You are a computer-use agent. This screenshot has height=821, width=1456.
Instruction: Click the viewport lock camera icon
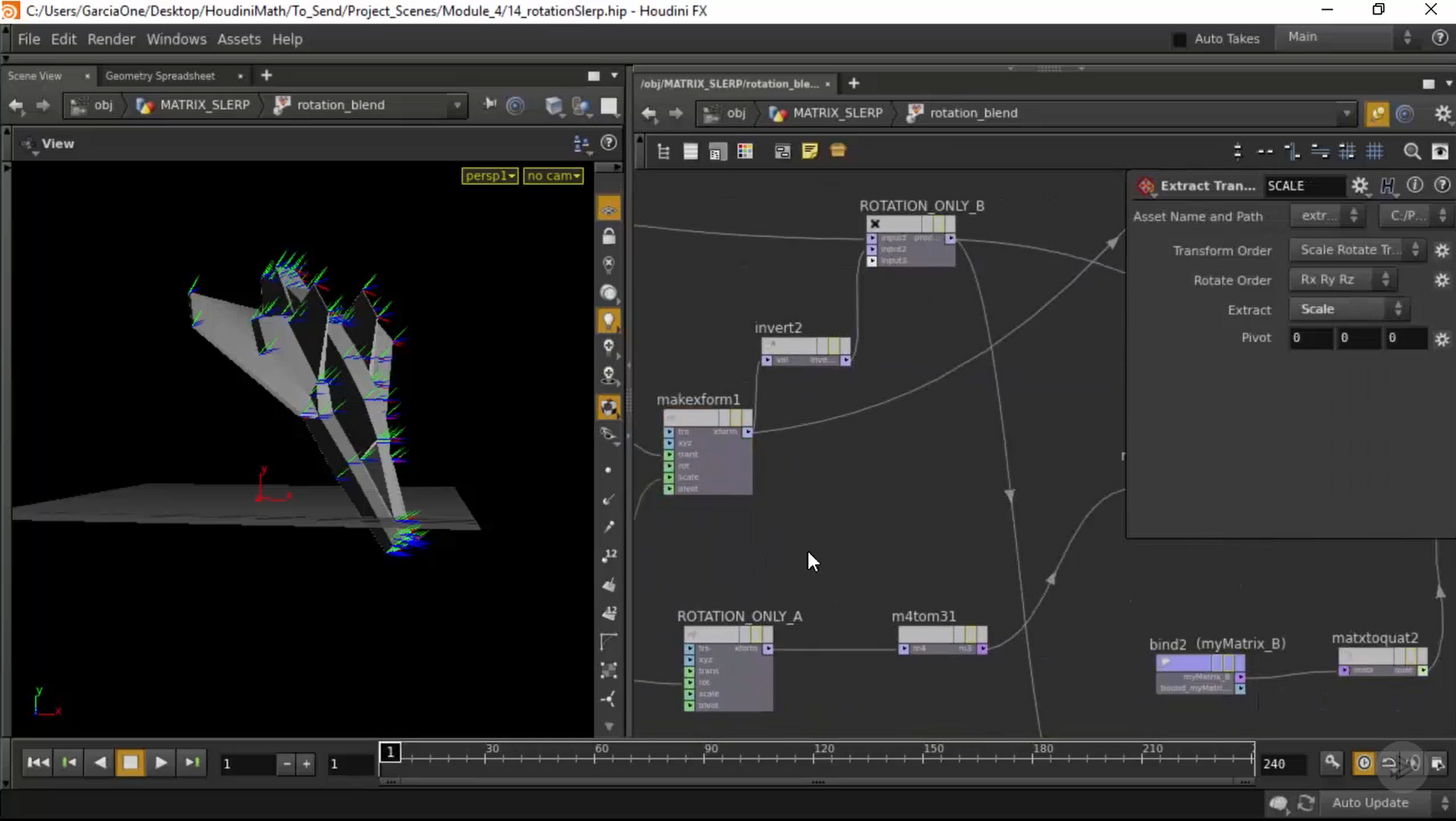pyautogui.click(x=609, y=237)
